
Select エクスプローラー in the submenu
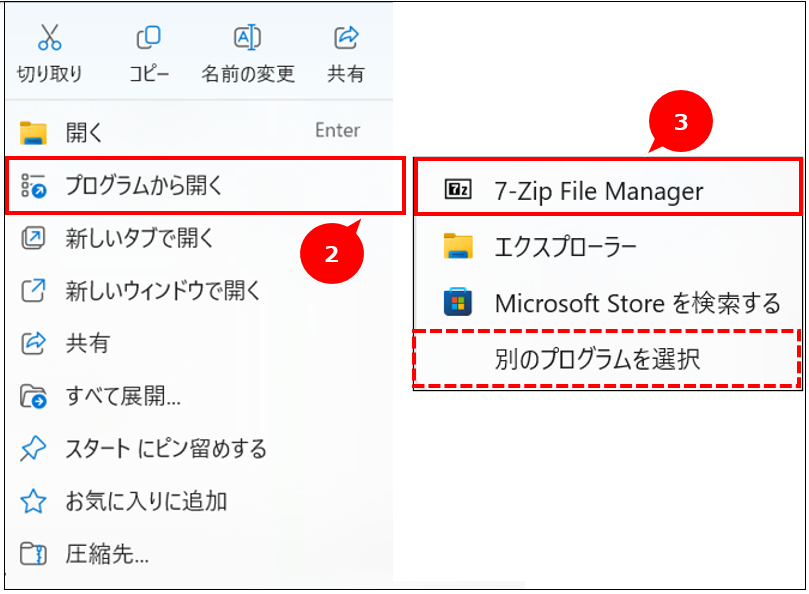click(608, 246)
